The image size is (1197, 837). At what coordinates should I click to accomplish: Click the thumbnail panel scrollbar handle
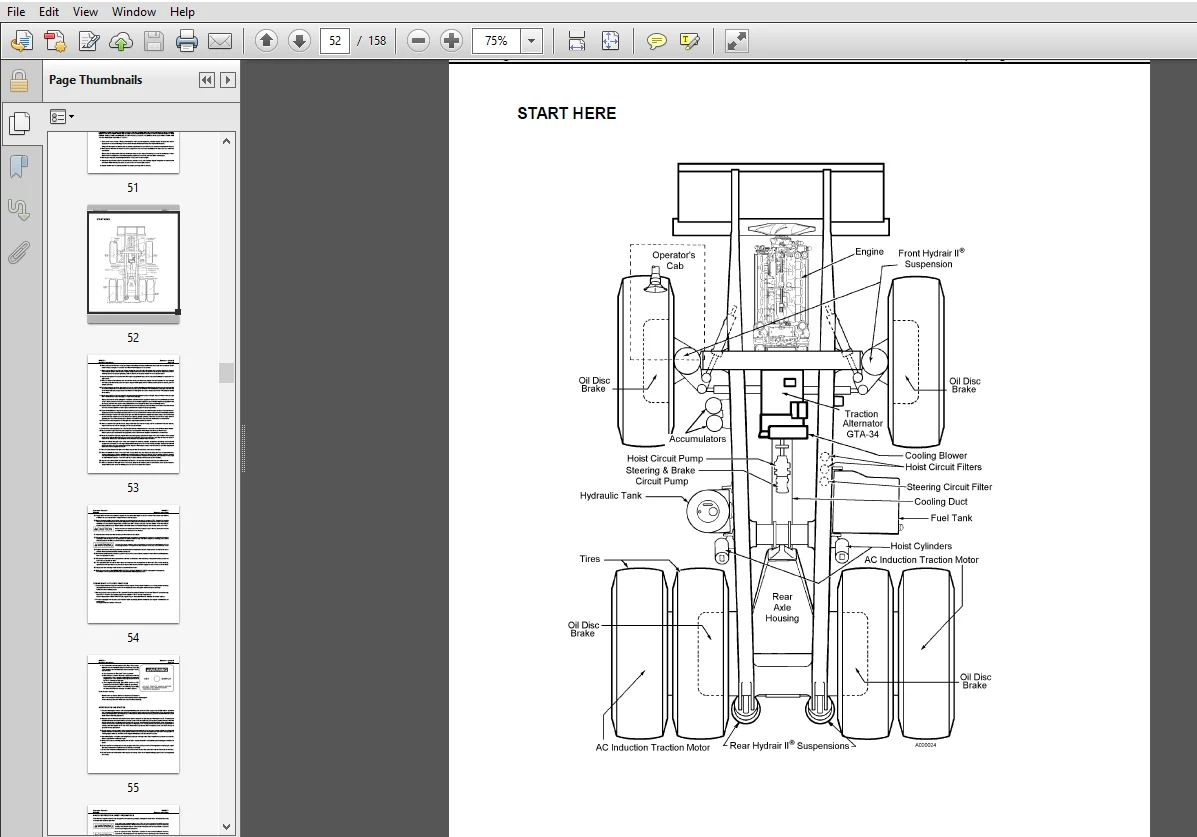(226, 373)
